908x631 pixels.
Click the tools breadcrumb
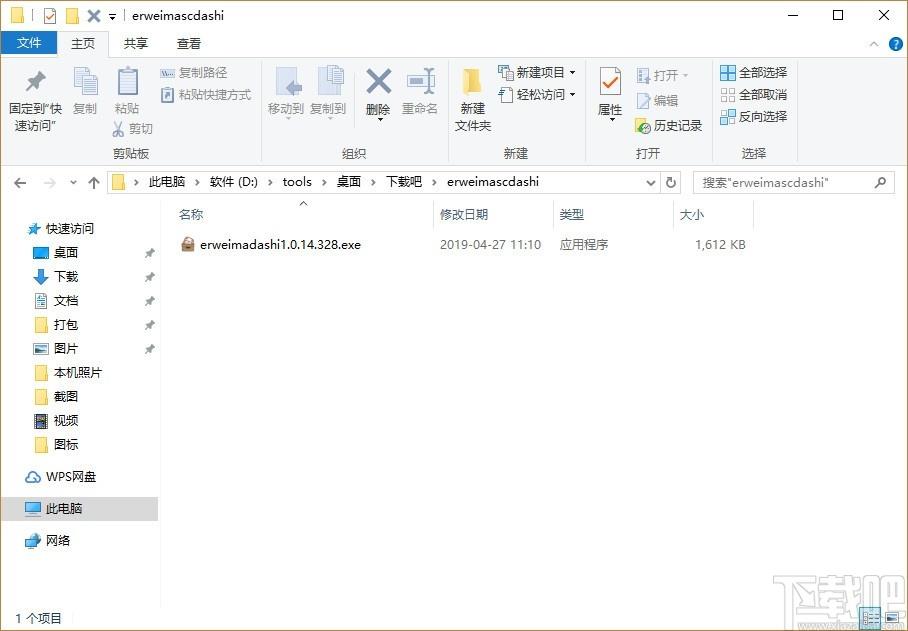(297, 182)
